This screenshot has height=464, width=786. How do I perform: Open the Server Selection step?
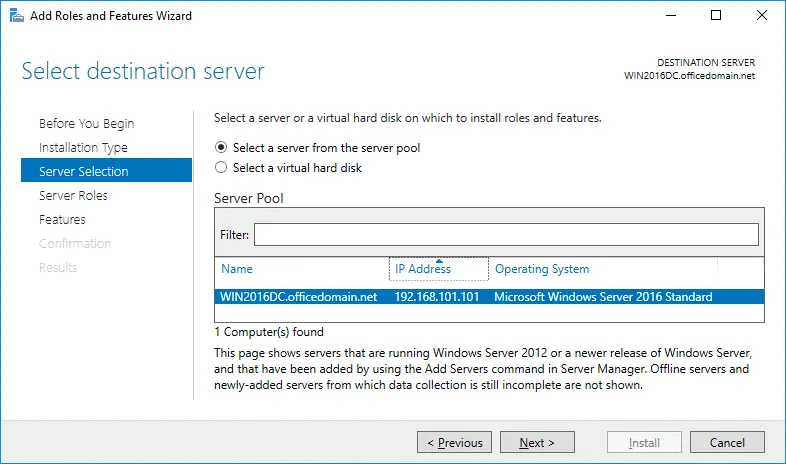point(83,172)
